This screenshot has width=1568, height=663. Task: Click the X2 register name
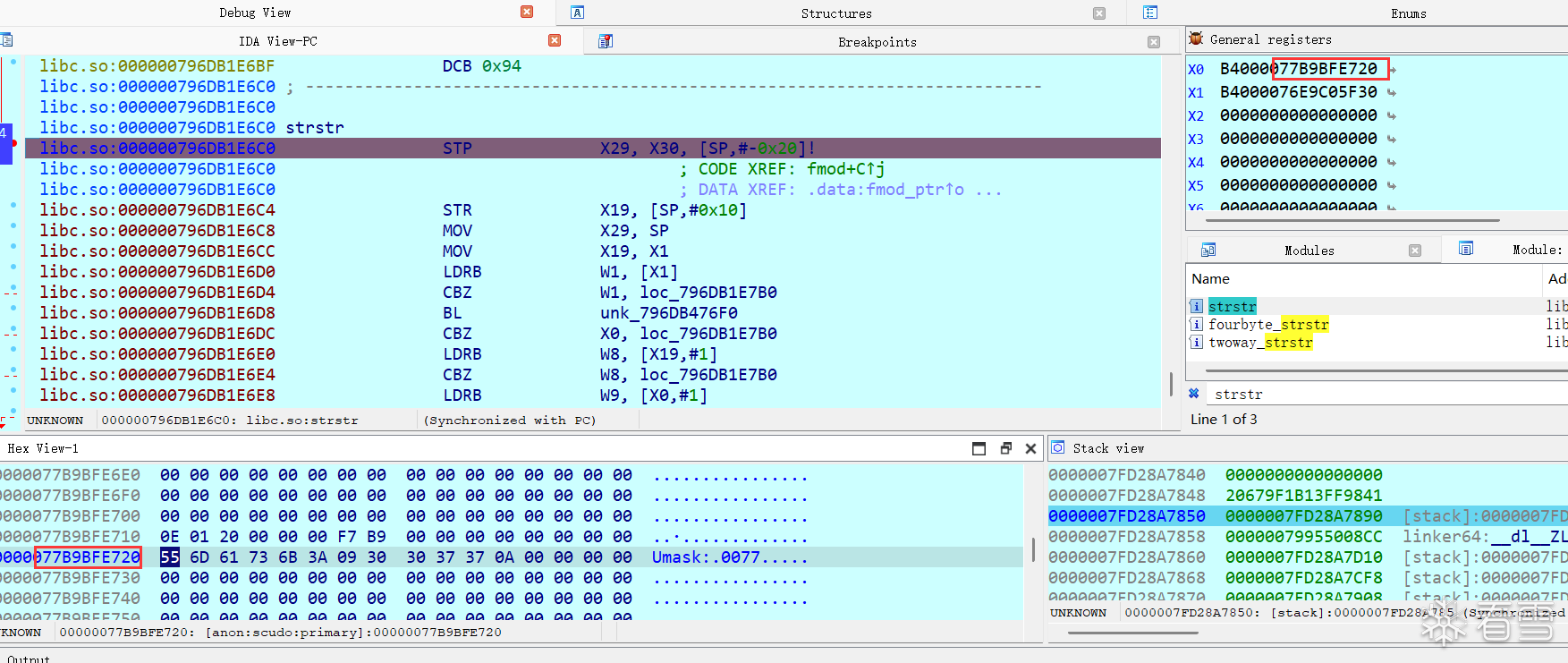tap(1196, 116)
